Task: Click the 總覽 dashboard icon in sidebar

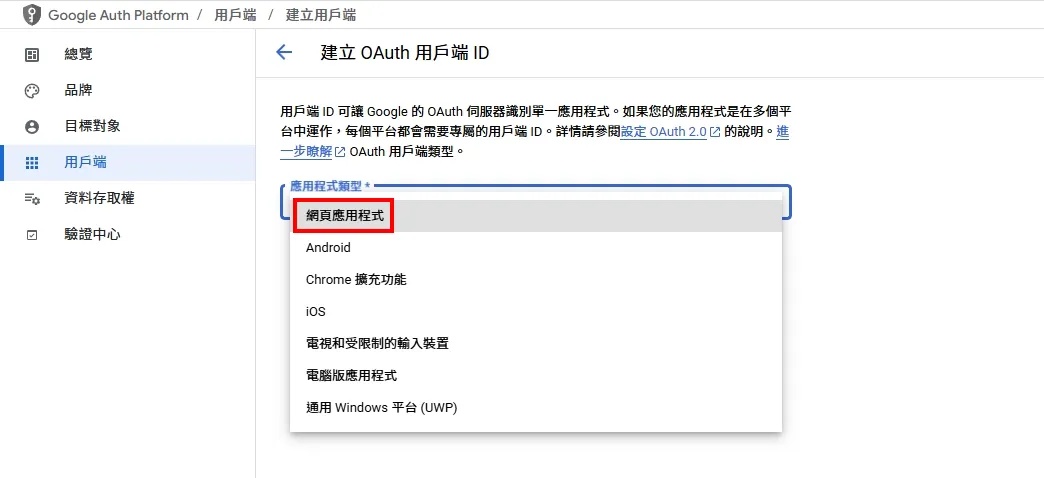Action: [x=32, y=55]
